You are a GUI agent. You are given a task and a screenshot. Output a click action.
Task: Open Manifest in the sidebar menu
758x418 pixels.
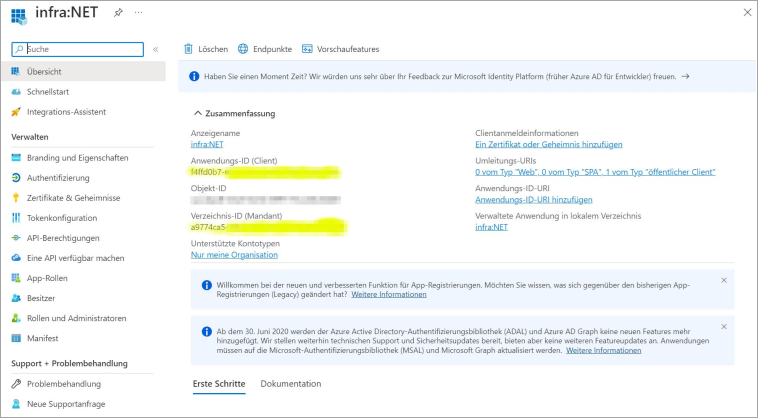(x=43, y=338)
